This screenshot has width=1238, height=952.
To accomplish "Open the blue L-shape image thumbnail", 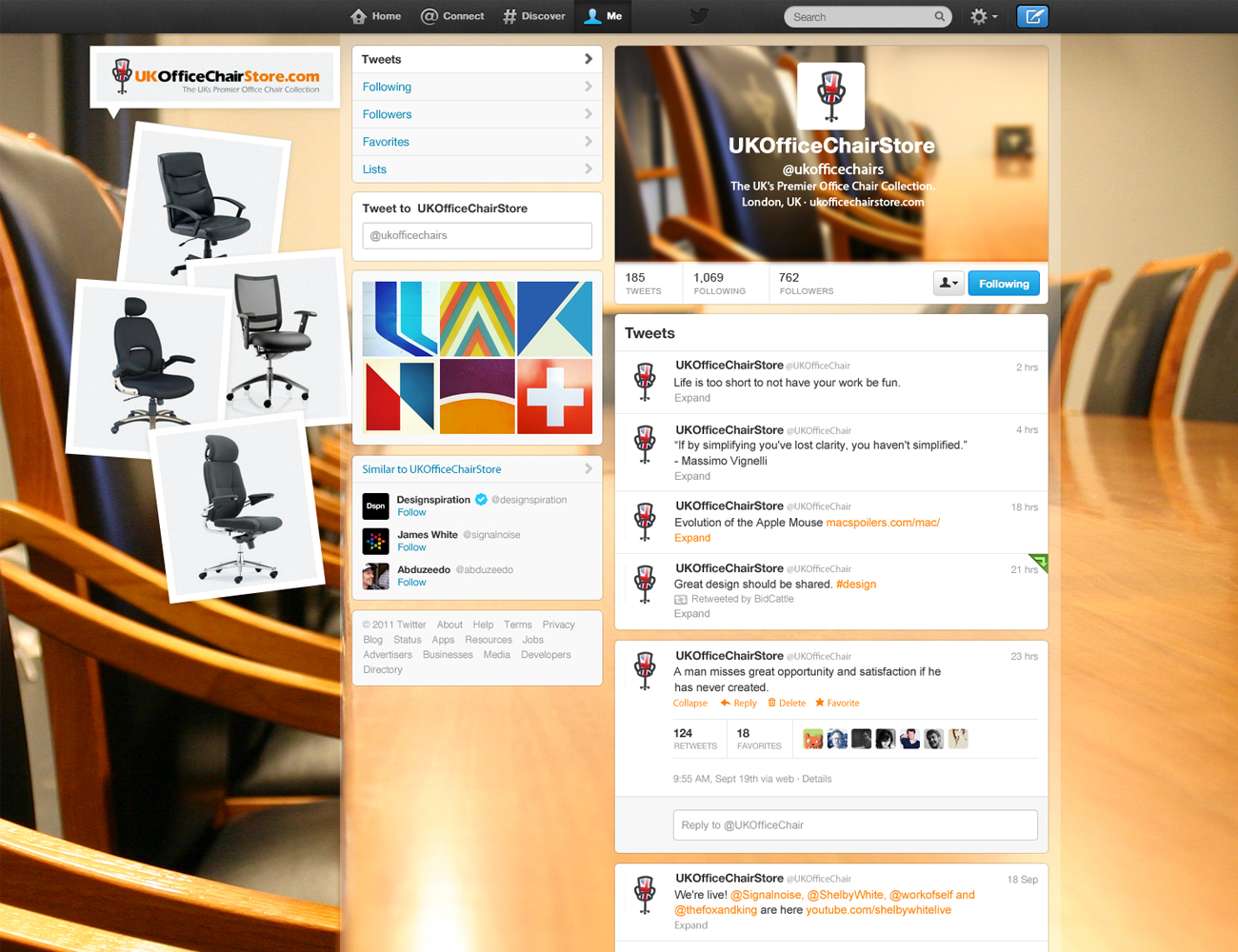I will [x=400, y=319].
